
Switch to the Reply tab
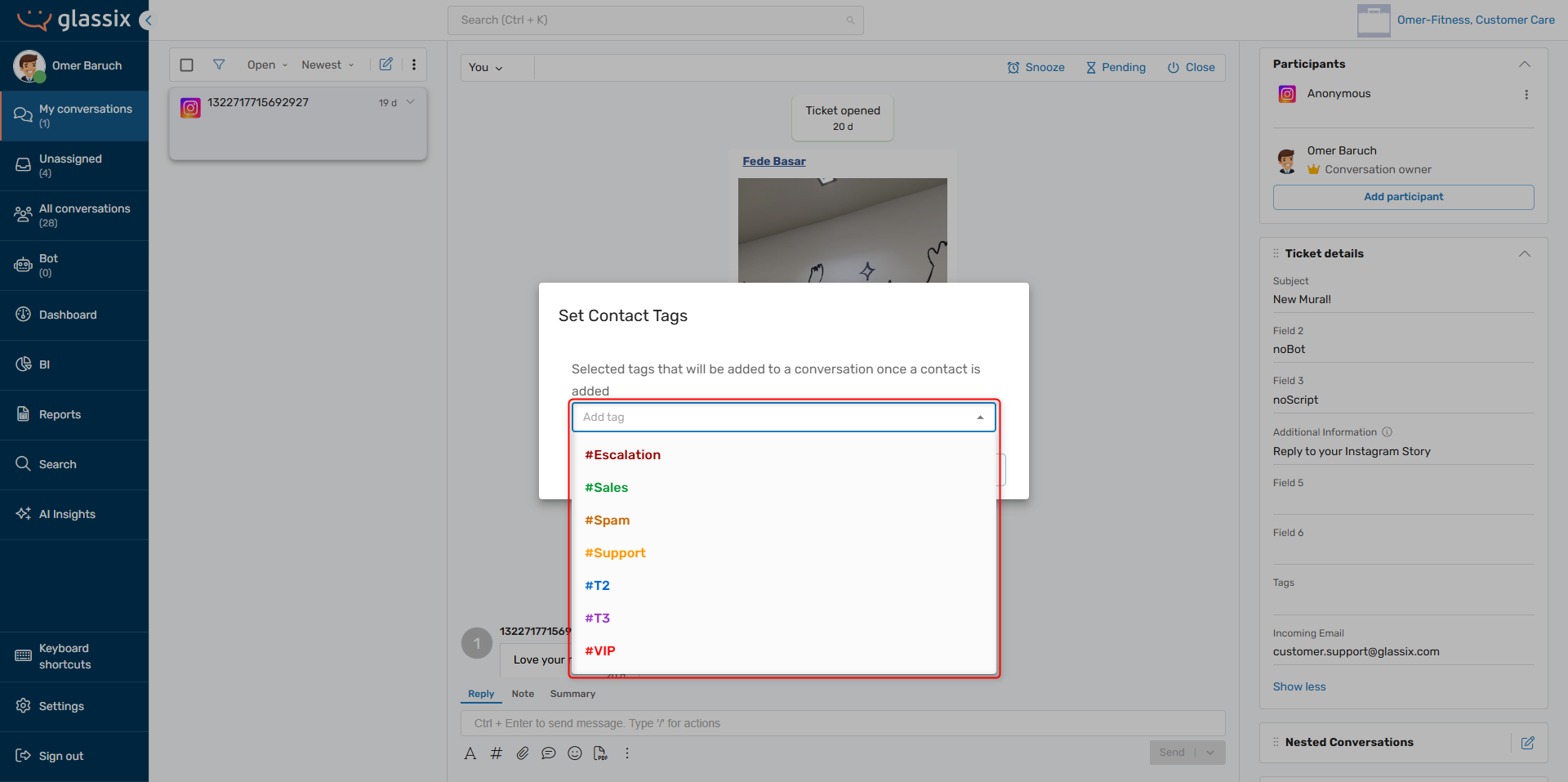(x=481, y=695)
